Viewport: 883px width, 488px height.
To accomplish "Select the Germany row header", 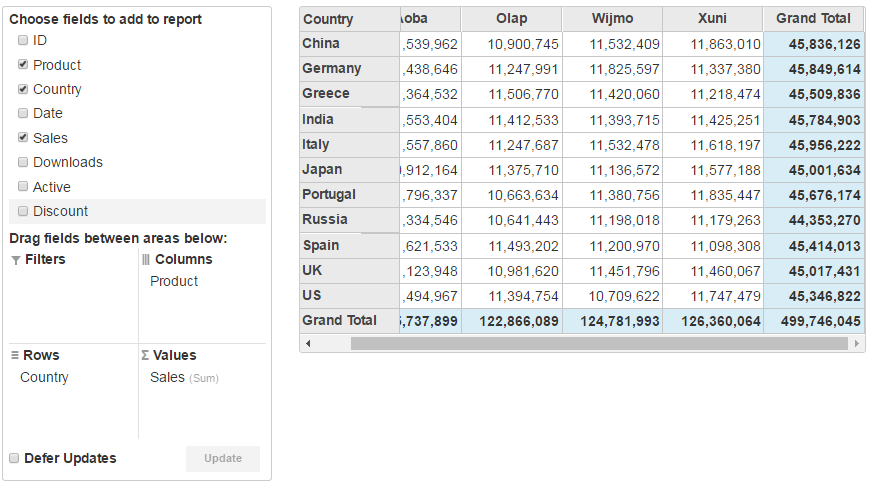I will click(332, 69).
